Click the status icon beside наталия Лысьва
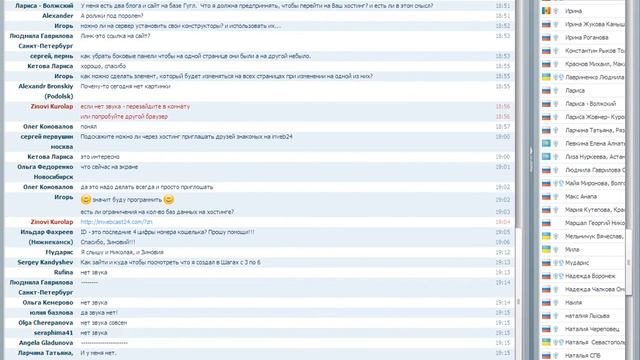Screen dimensions: 640x360 tap(556, 316)
